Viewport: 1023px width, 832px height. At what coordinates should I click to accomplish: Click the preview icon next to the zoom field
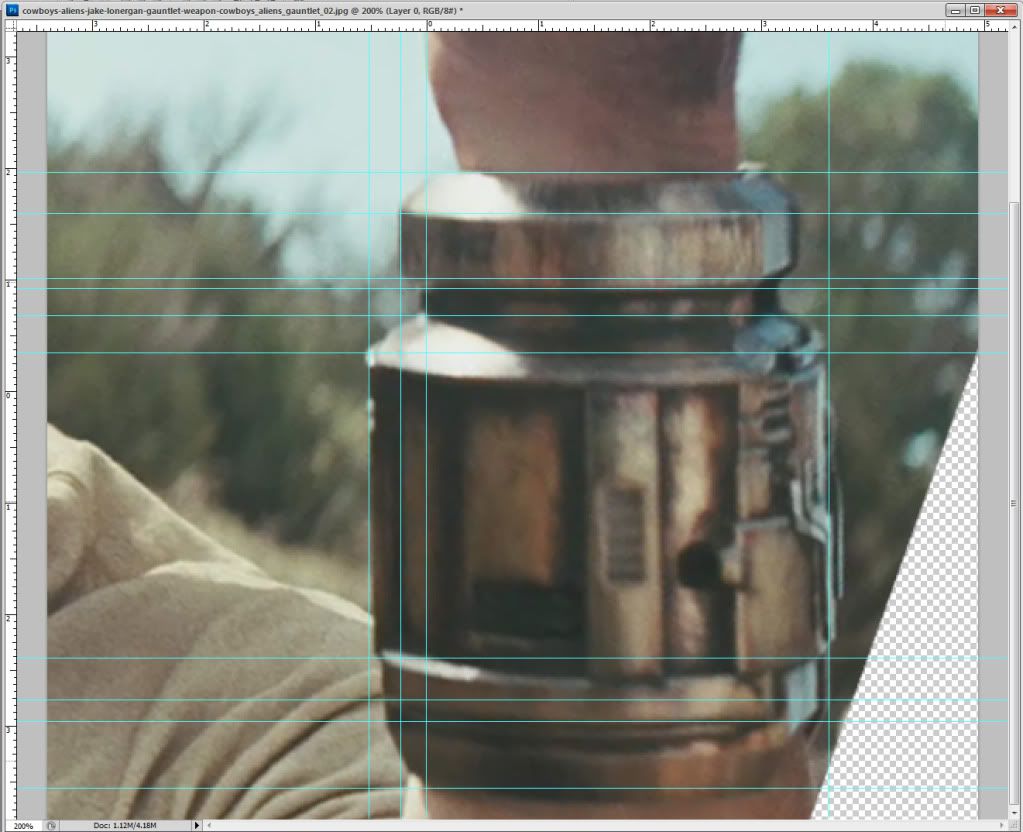pos(52,825)
